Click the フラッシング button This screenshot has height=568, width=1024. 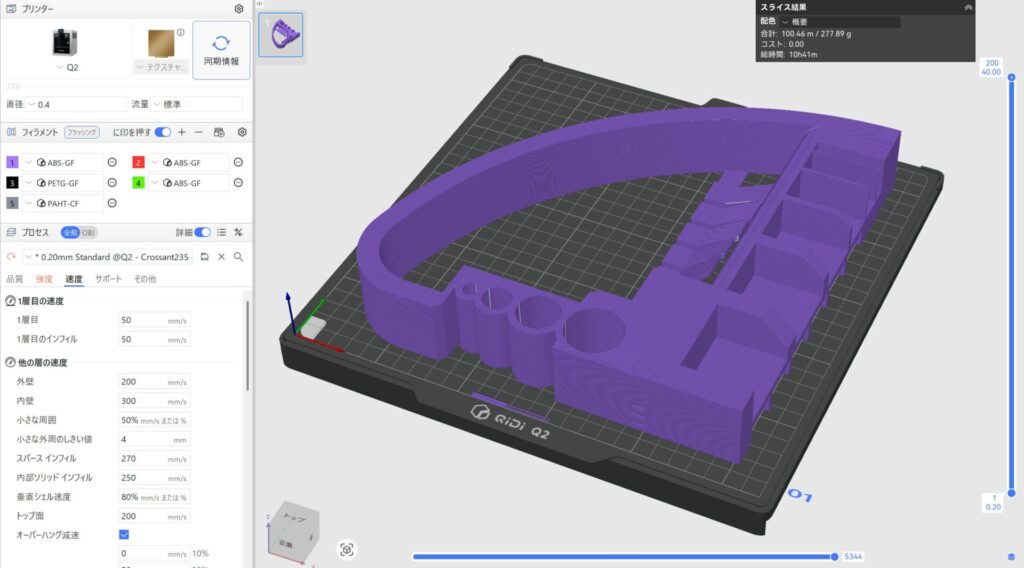[x=83, y=132]
